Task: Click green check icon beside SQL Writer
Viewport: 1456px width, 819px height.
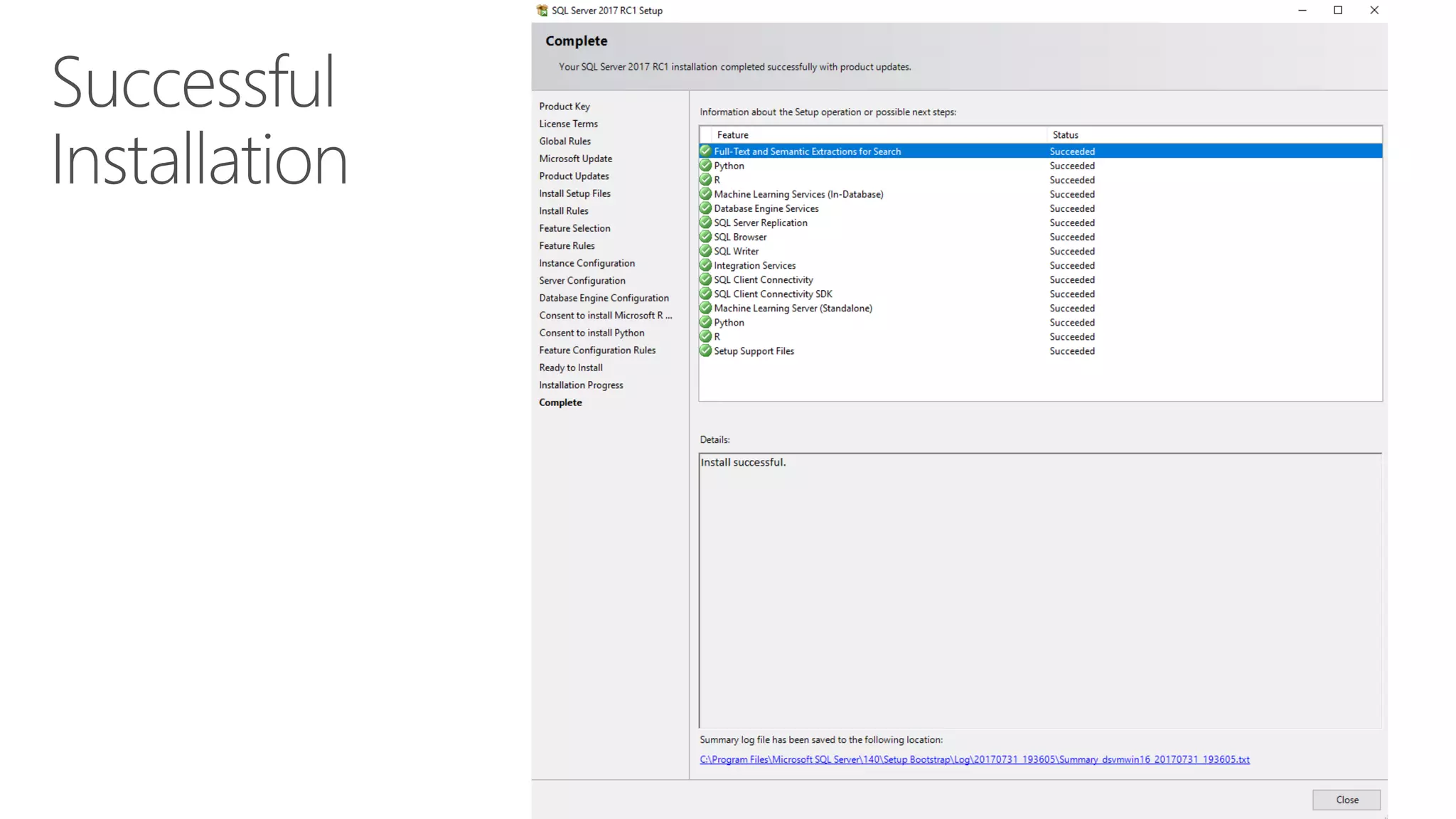Action: tap(705, 250)
